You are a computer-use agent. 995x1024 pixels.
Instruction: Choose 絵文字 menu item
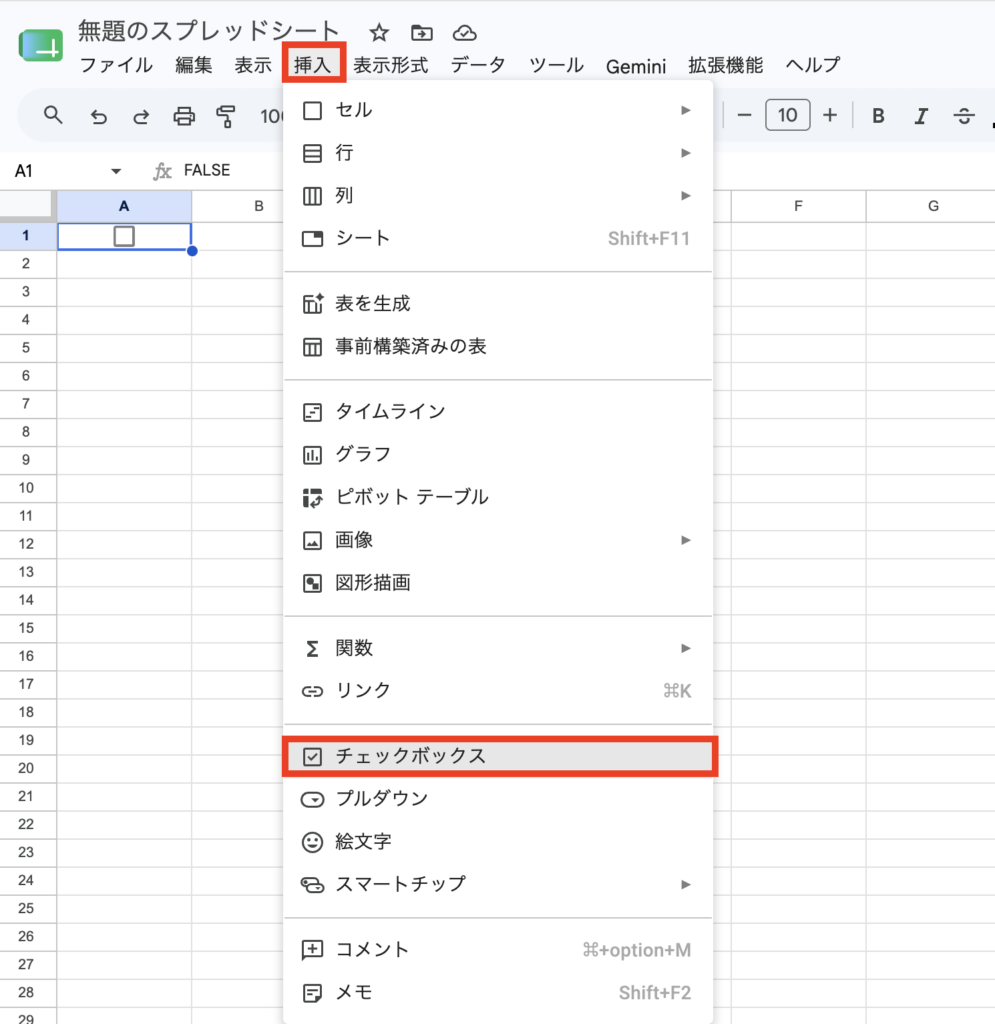[498, 842]
